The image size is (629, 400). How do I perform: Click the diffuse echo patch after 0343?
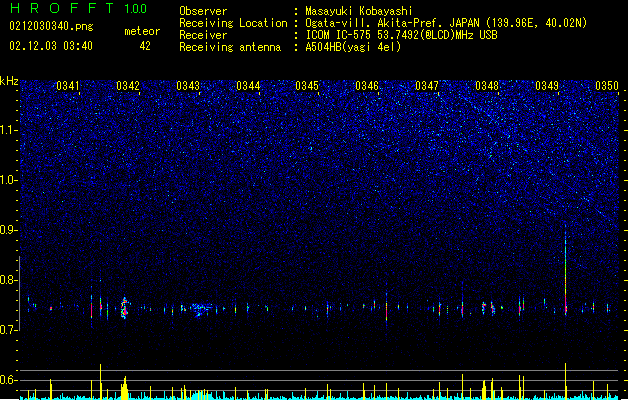200,310
